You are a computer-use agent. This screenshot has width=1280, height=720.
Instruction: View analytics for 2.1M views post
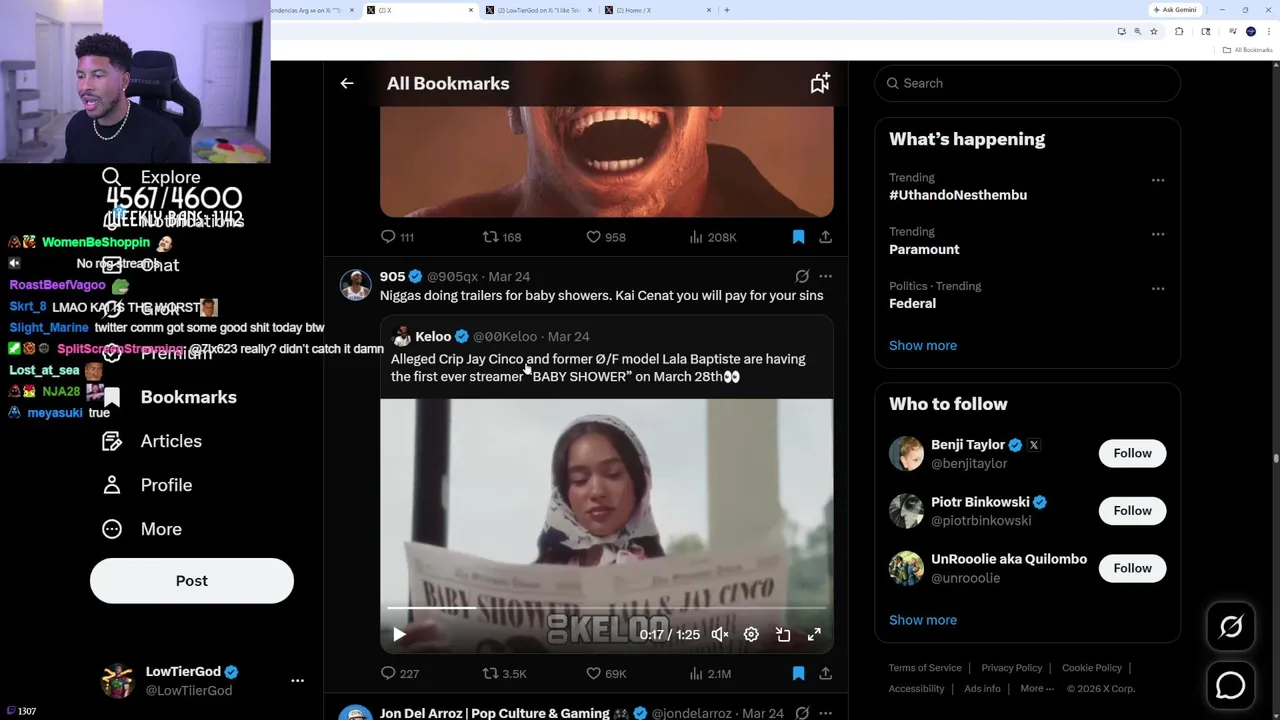(710, 674)
